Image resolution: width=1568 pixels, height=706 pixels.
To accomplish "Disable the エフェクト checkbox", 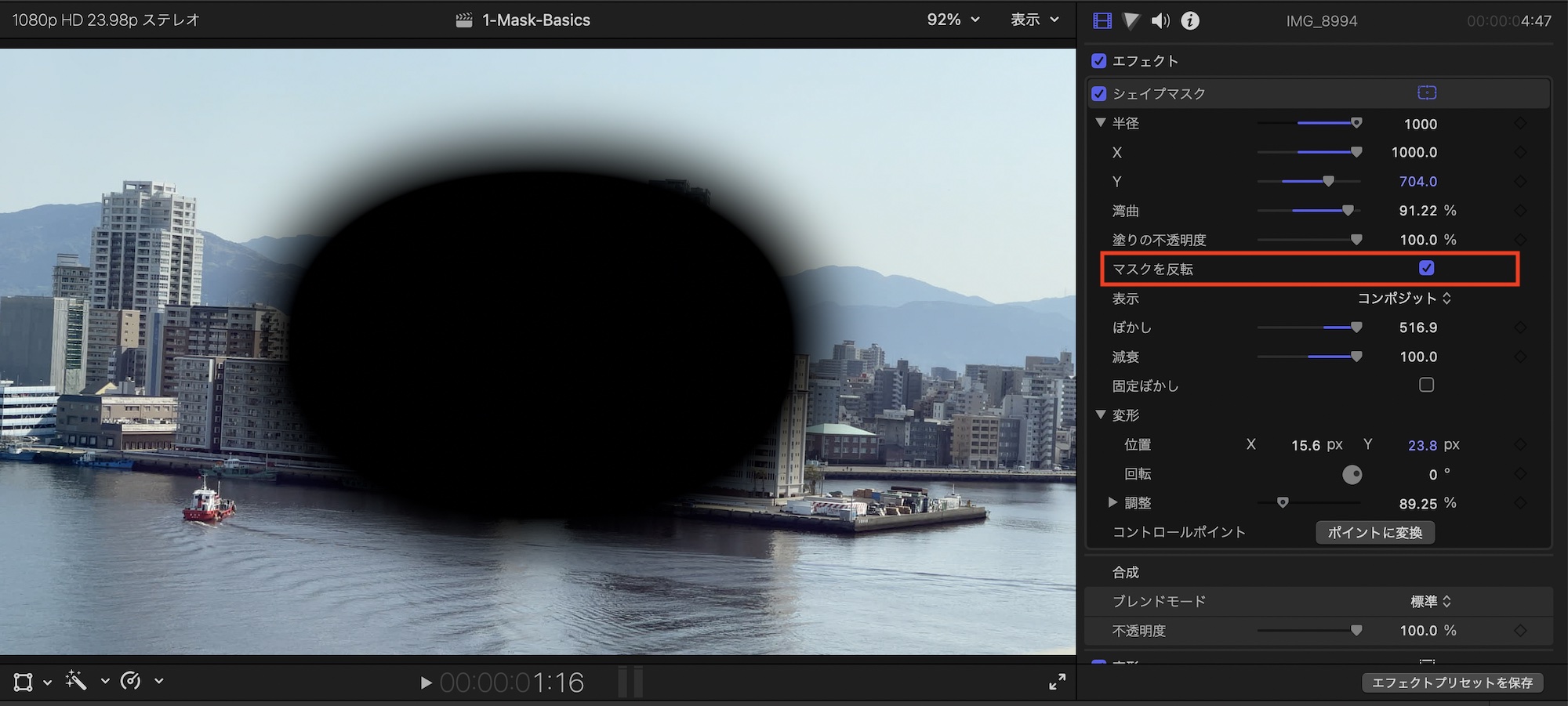I will click(x=1099, y=61).
